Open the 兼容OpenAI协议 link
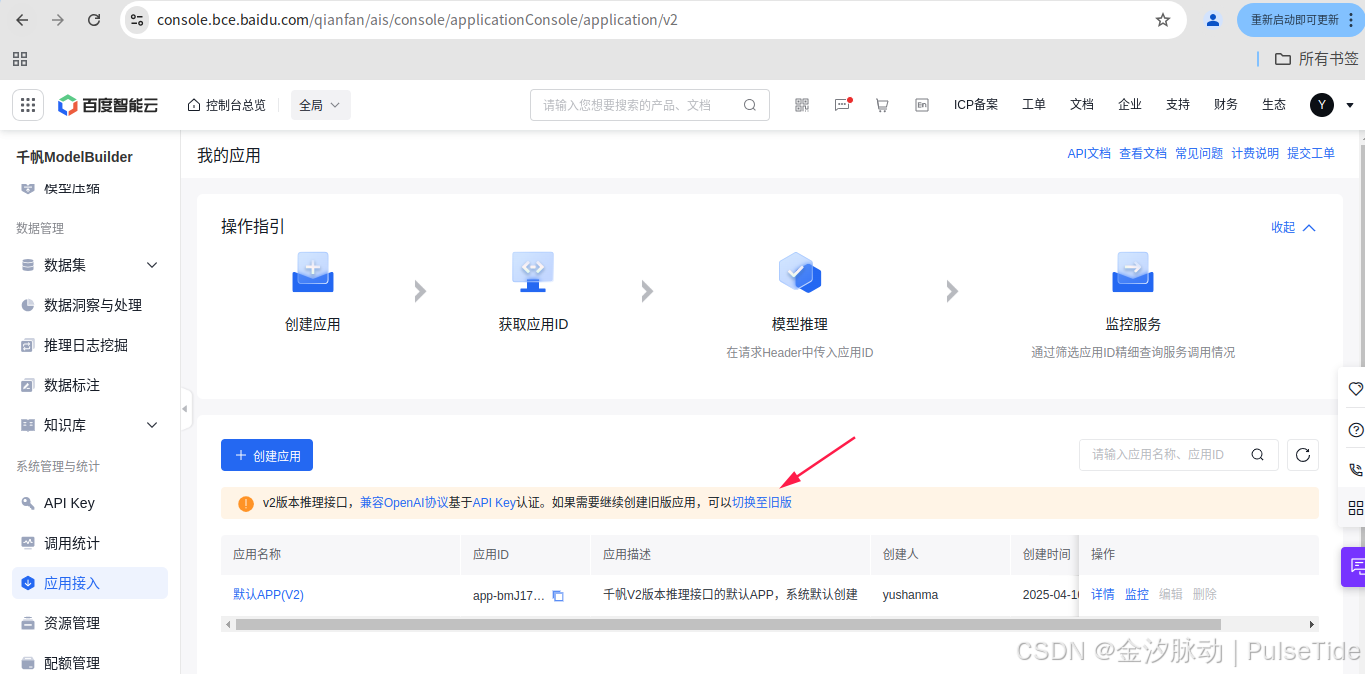Screen dimensions: 1365x674 pyautogui.click(x=404, y=503)
